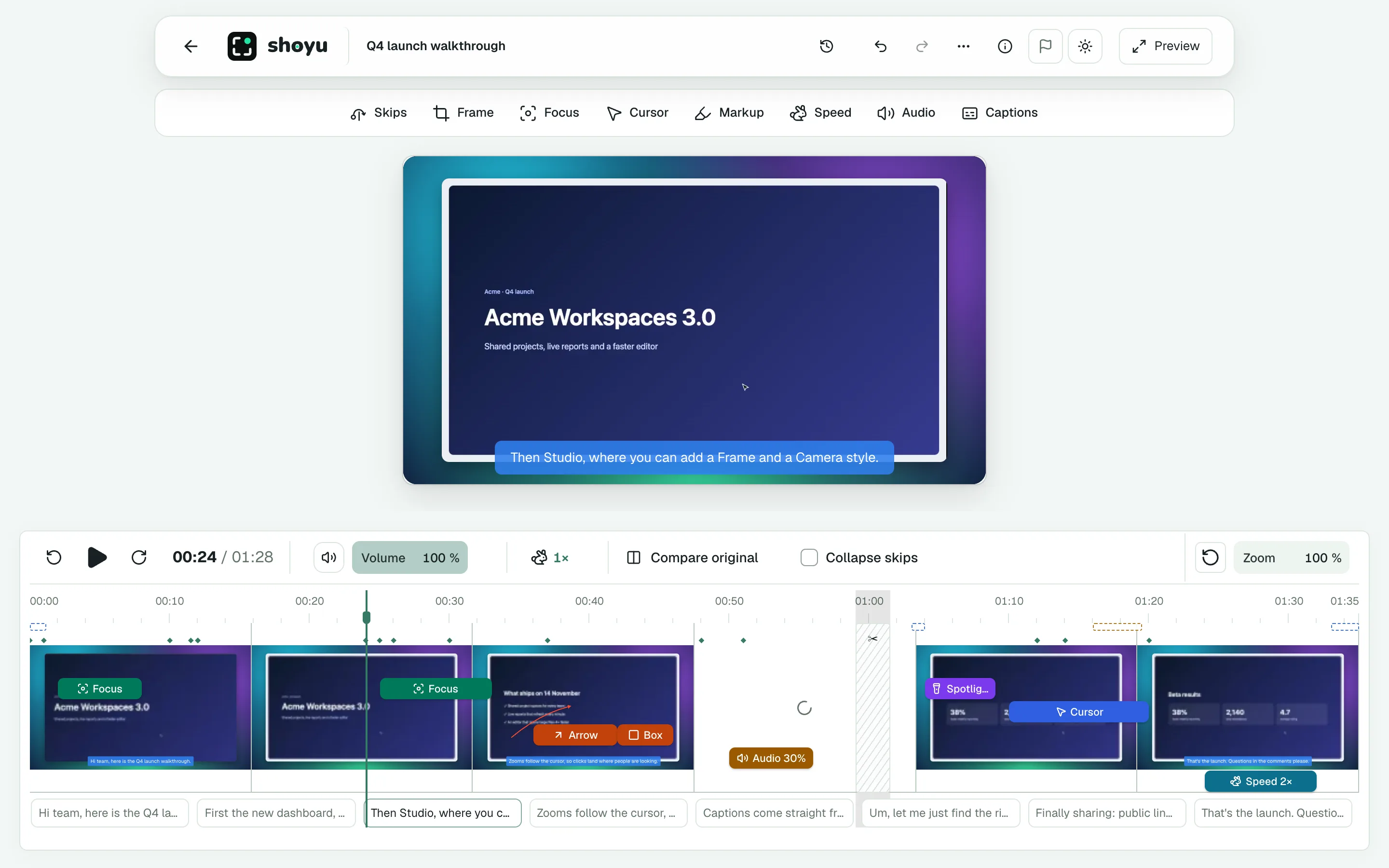Select the Audio tool in toolbar
This screenshot has width=1389, height=868.
click(906, 112)
